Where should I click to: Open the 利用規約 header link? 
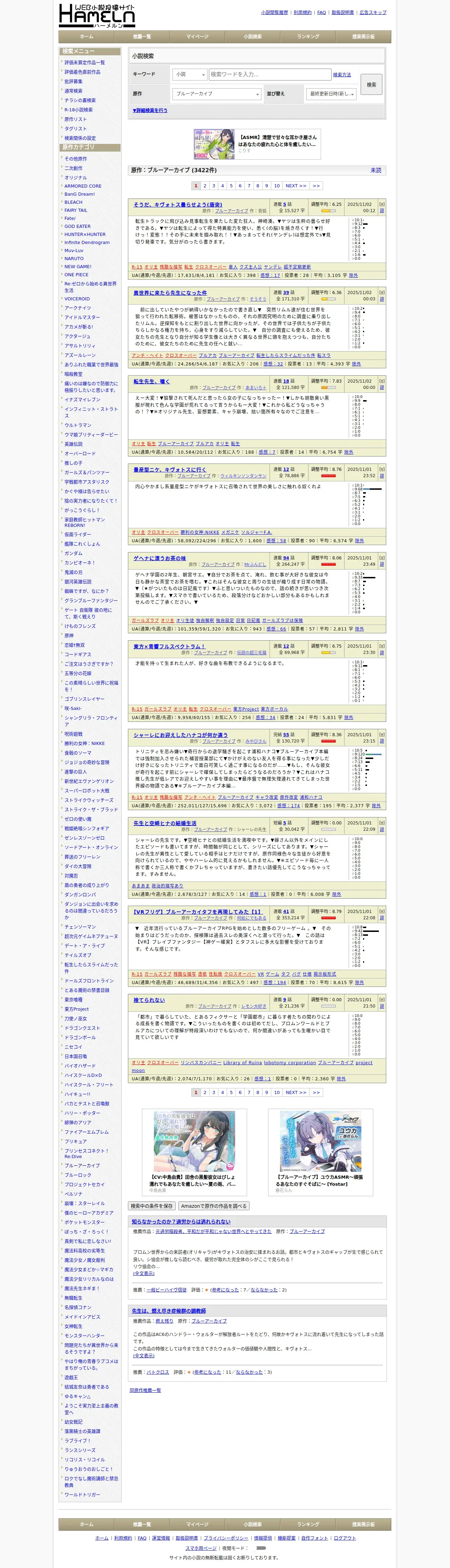coord(302,12)
